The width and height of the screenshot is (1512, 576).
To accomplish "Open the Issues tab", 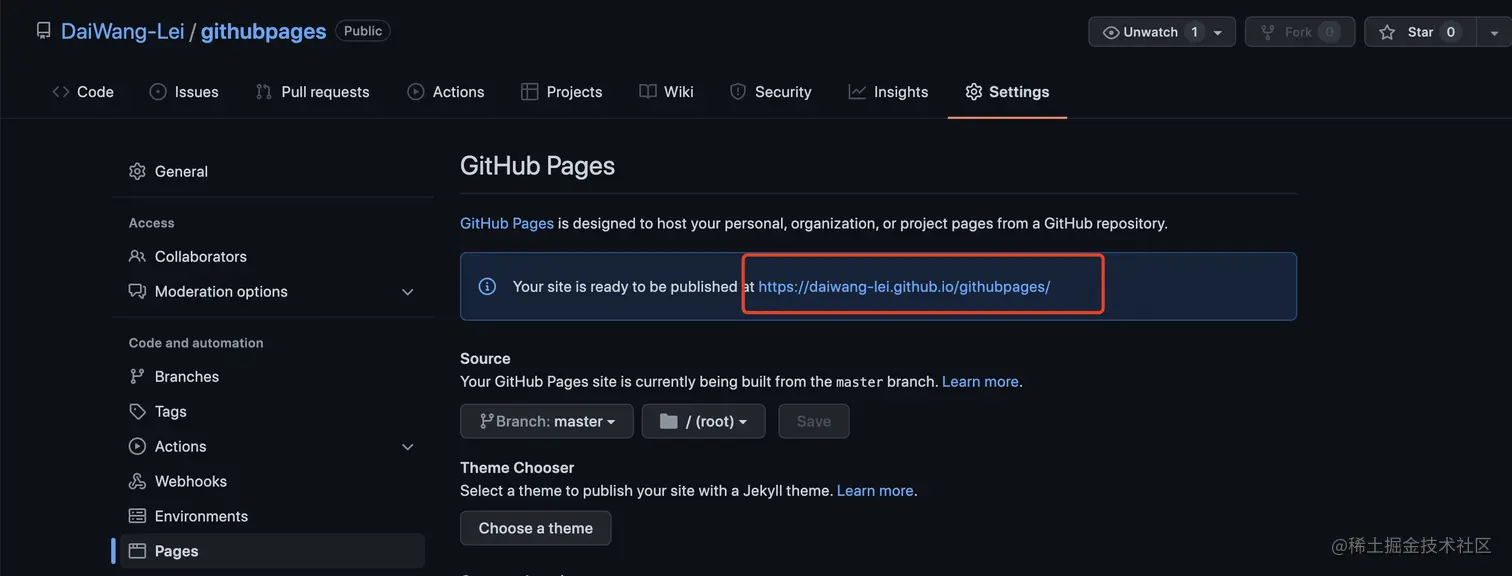I will tap(184, 92).
